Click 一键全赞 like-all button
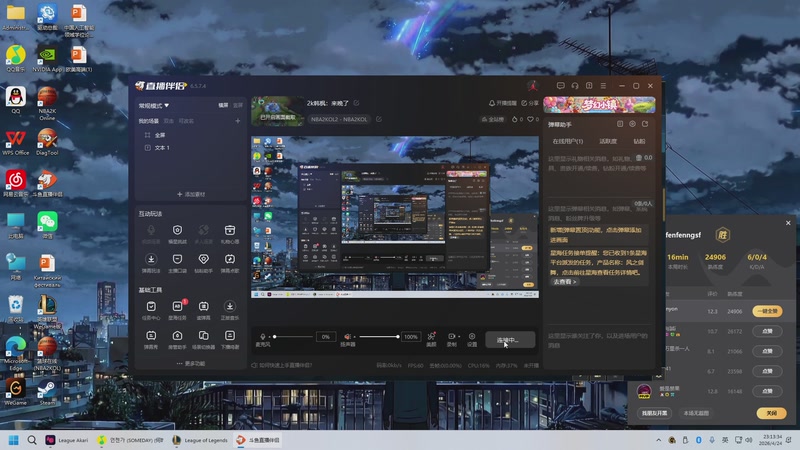The height and width of the screenshot is (450, 800). [767, 311]
